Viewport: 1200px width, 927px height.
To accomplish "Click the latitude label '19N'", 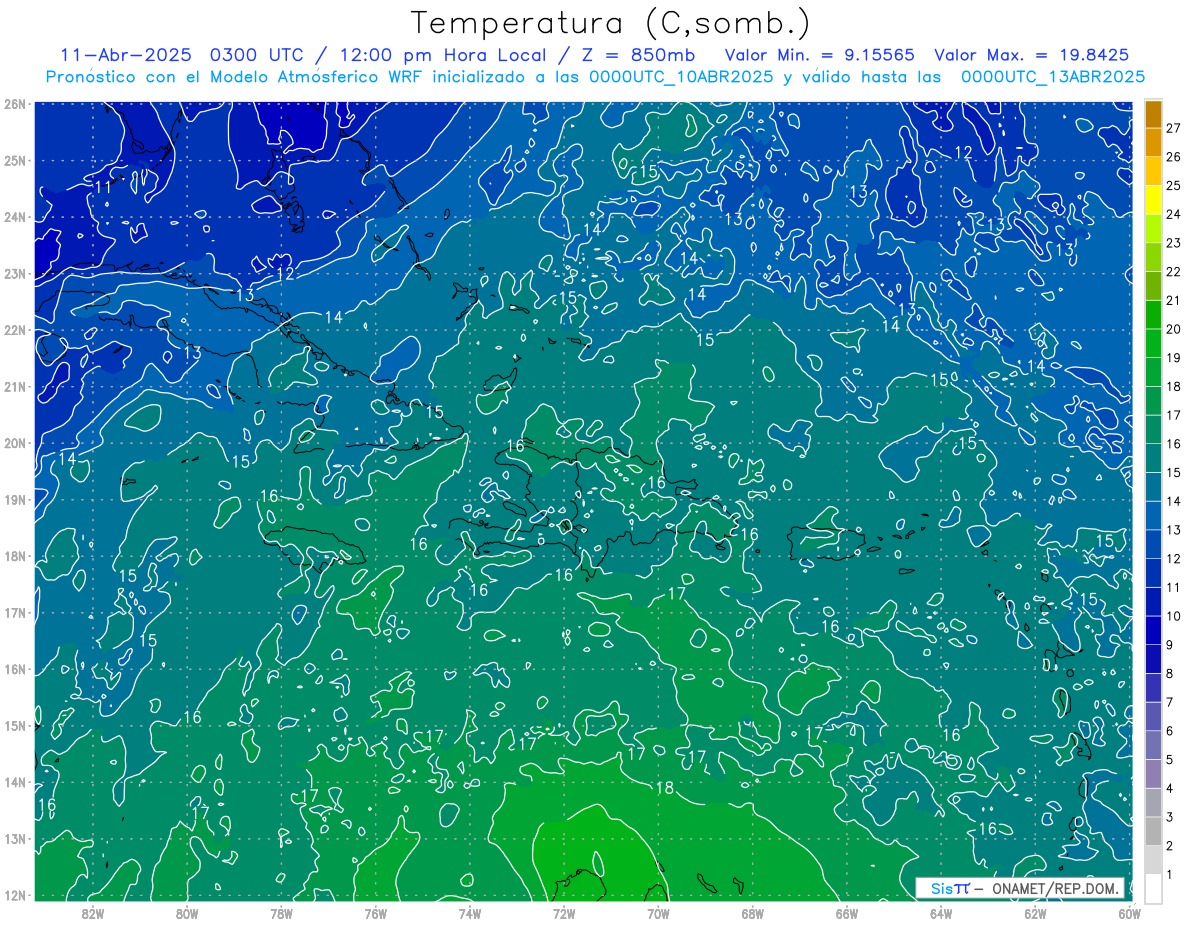I will pyautogui.click(x=14, y=500).
